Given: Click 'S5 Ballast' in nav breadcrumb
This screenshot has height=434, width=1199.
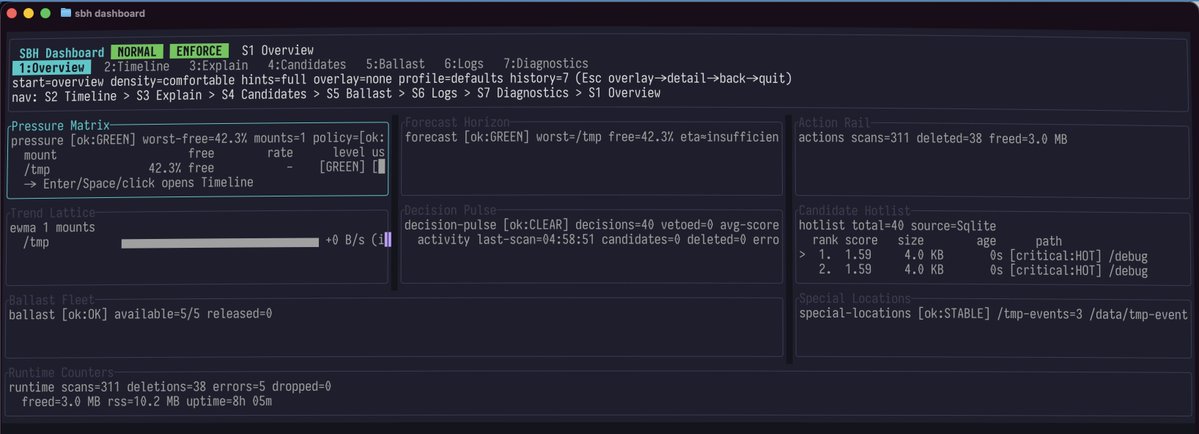Looking at the screenshot, I should click(359, 93).
